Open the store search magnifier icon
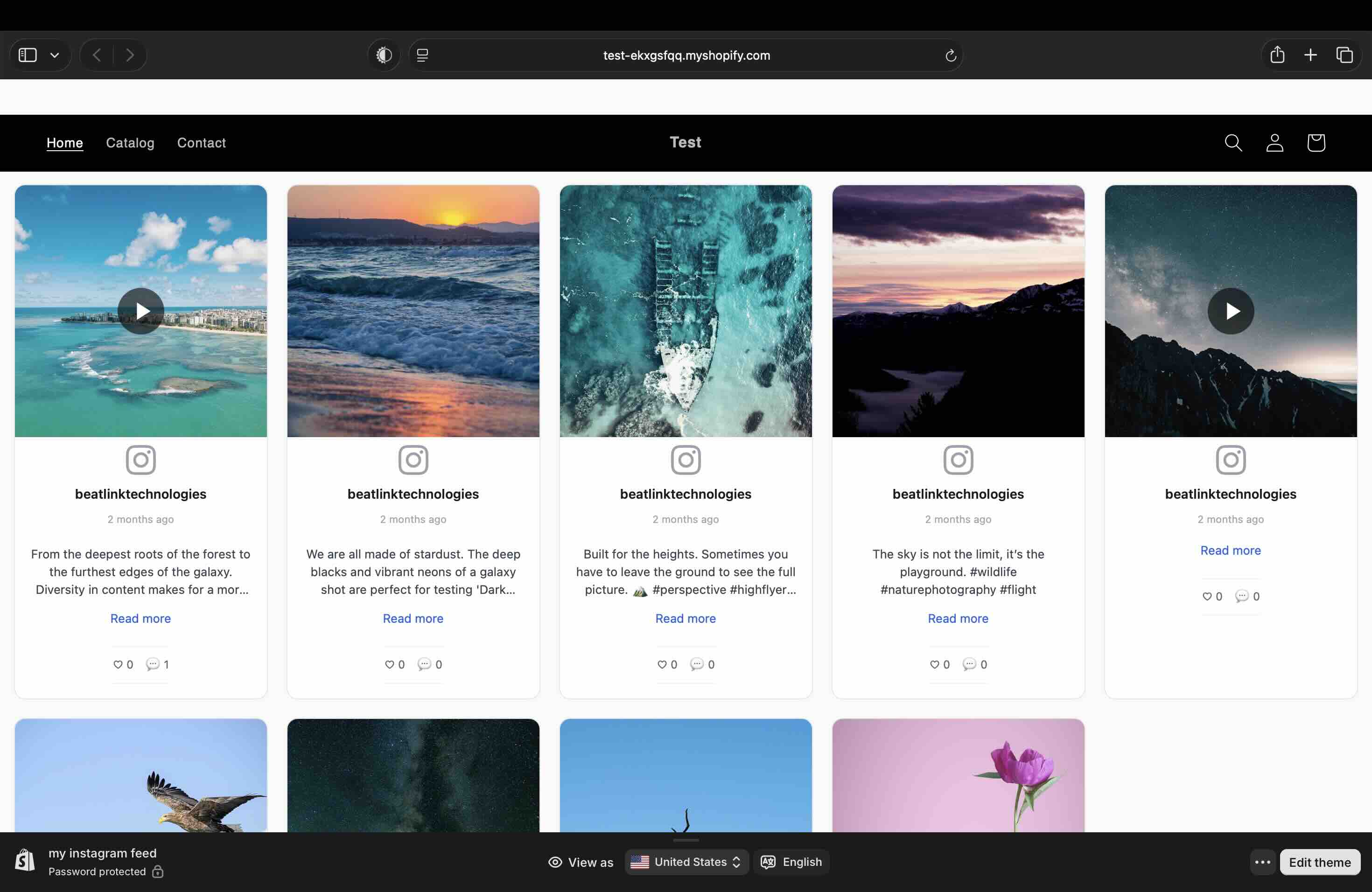Viewport: 1372px width, 892px height. tap(1233, 143)
